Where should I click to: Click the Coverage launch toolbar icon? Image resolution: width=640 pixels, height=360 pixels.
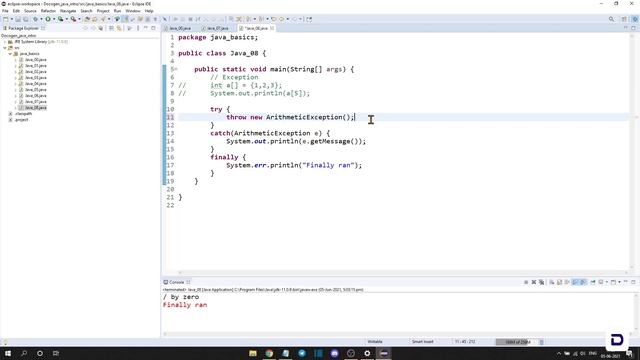coord(60,19)
